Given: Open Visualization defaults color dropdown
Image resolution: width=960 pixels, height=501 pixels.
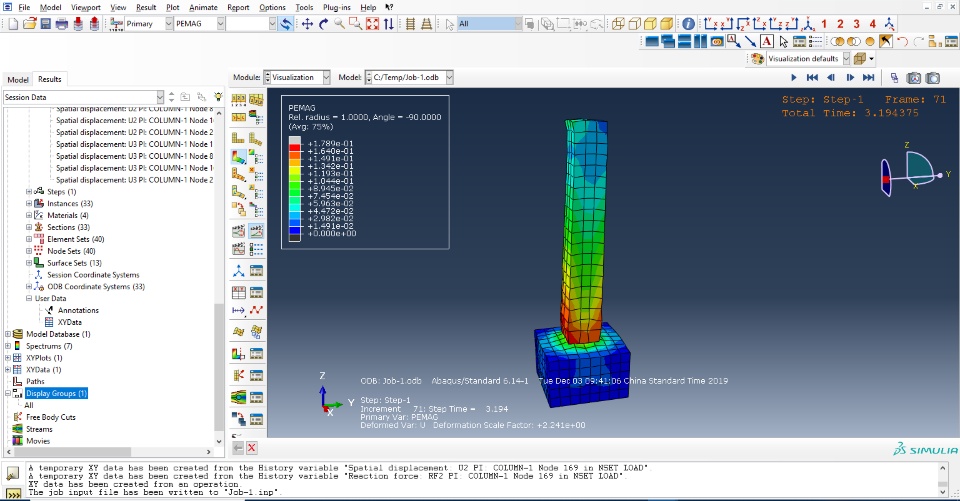Looking at the screenshot, I should click(x=847, y=59).
